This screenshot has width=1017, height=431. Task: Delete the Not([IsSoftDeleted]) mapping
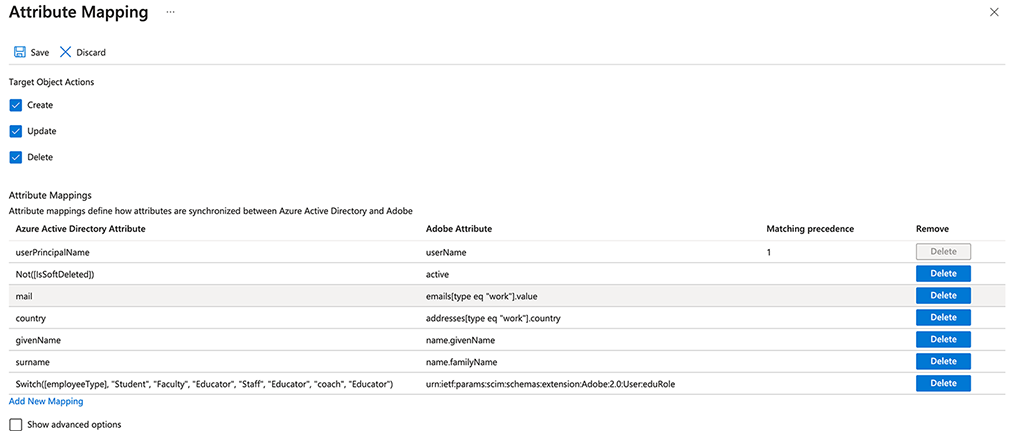943,274
